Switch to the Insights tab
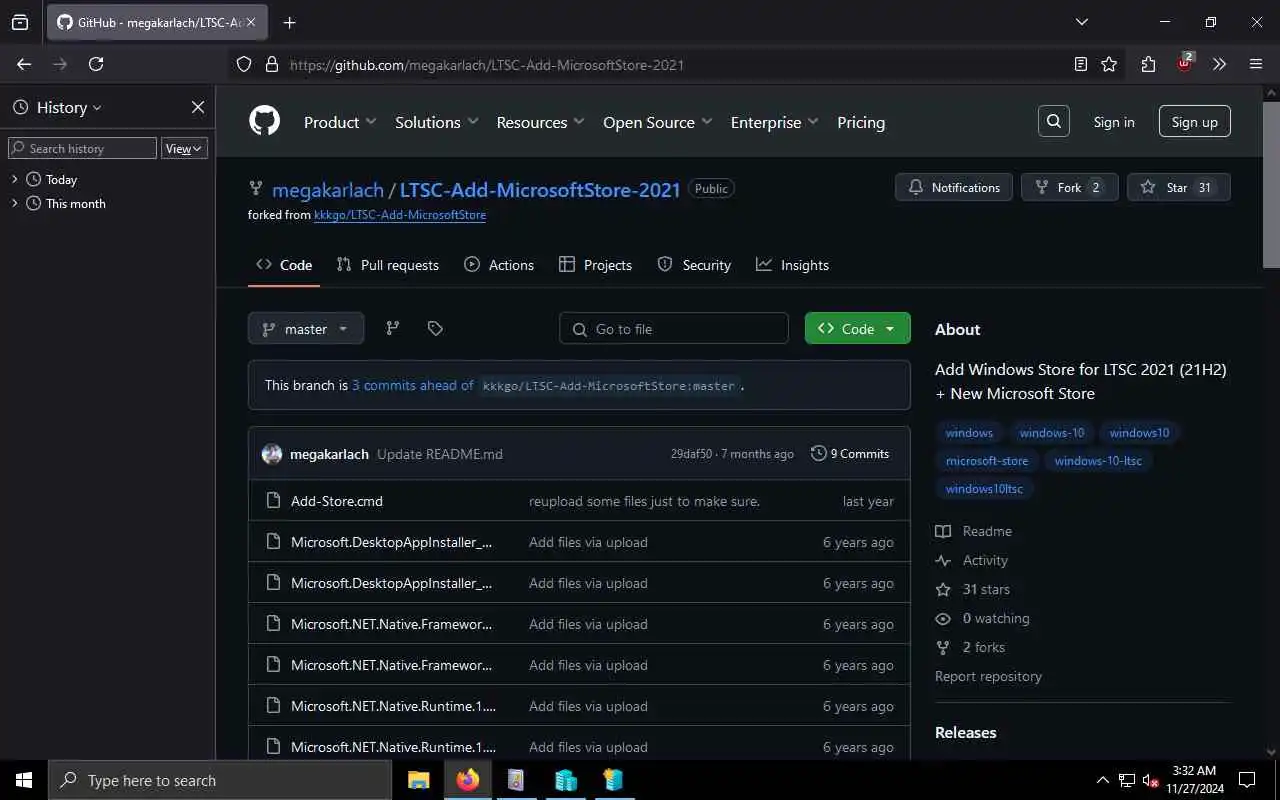 pos(792,265)
